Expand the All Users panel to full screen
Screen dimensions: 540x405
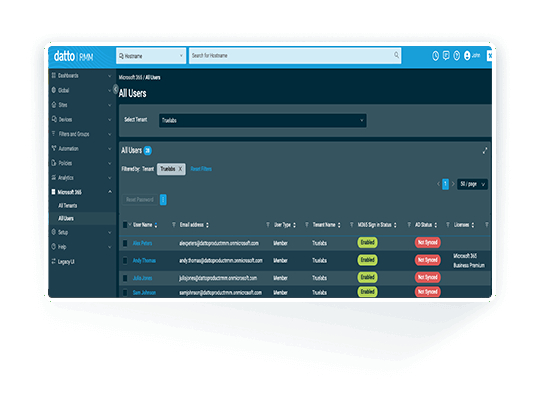coord(485,151)
